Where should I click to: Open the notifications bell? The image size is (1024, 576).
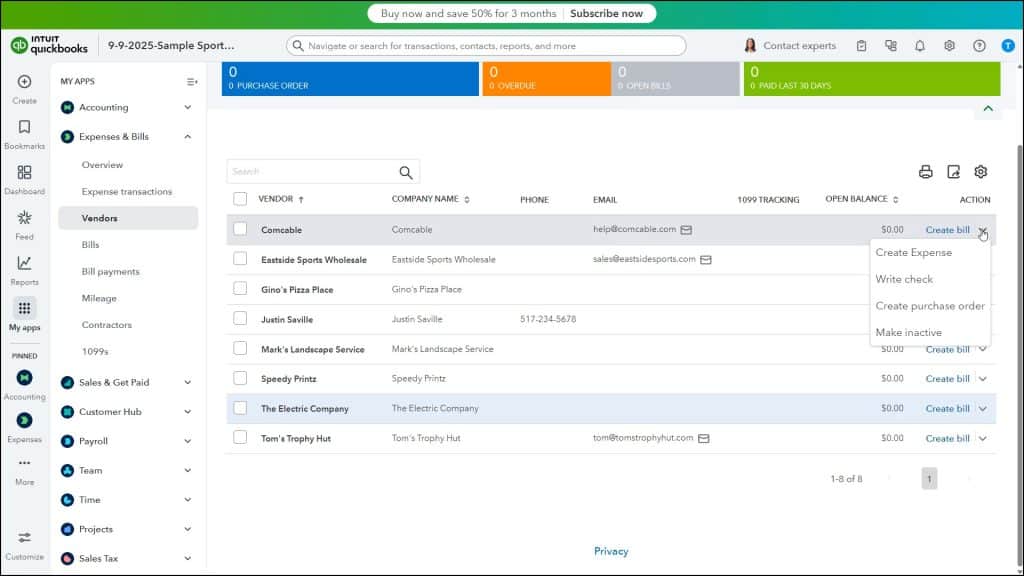920,46
